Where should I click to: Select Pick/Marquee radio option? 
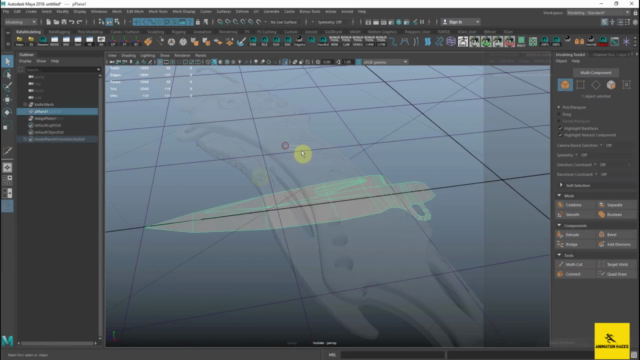click(x=559, y=107)
